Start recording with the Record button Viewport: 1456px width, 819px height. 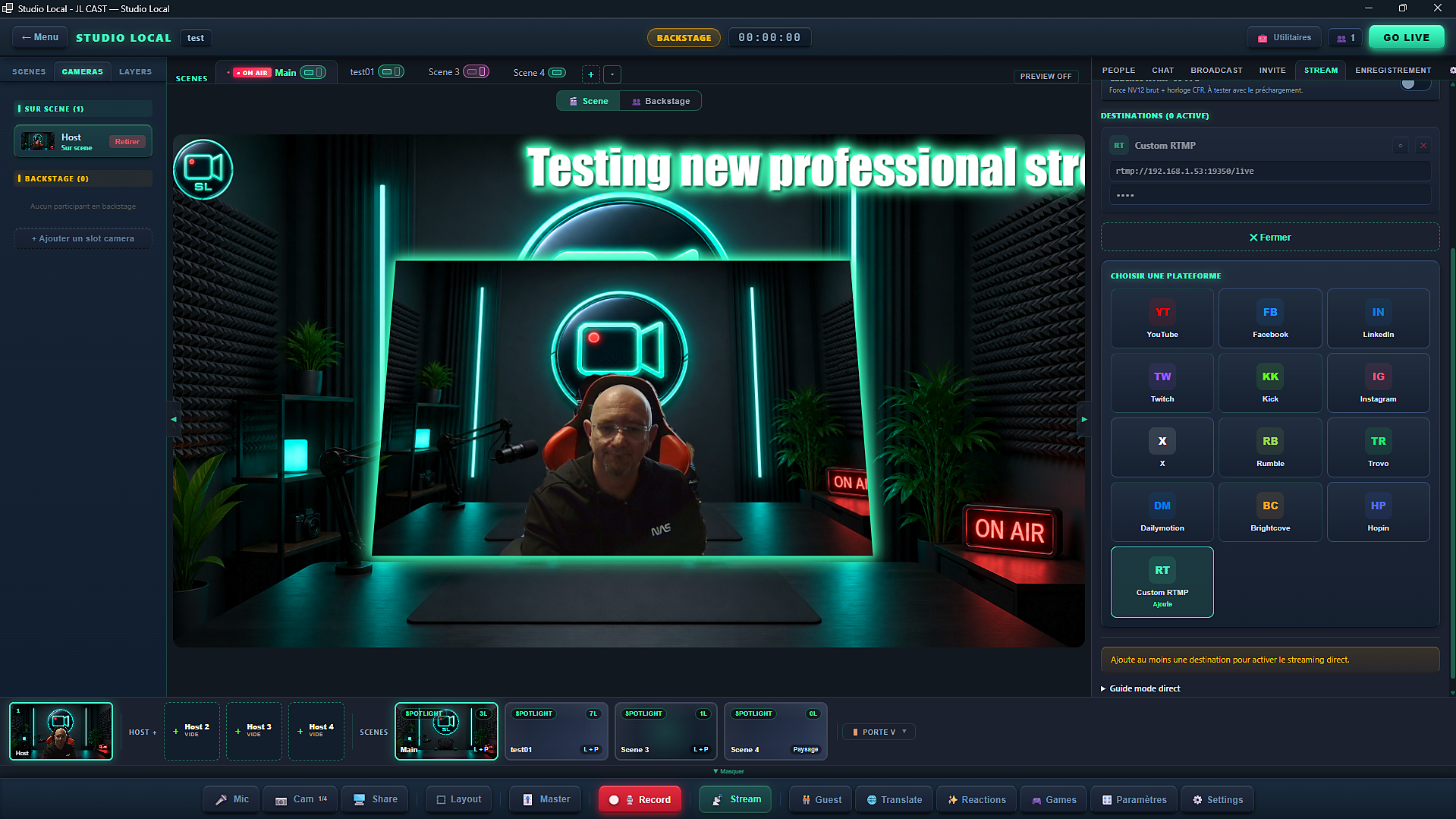coord(640,799)
